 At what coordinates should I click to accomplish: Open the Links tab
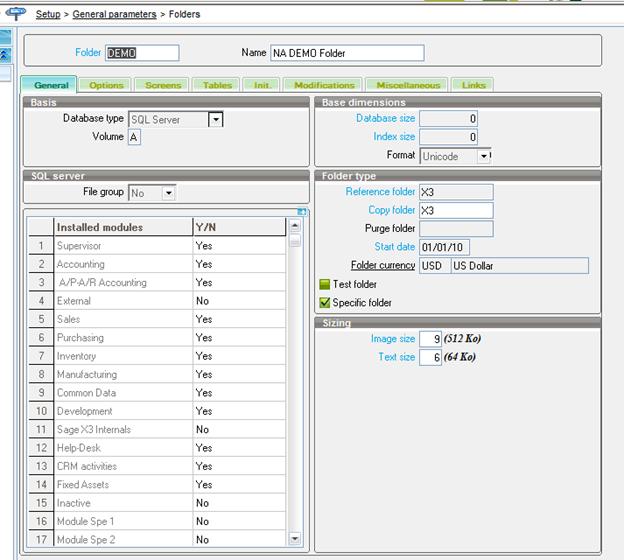(473, 85)
